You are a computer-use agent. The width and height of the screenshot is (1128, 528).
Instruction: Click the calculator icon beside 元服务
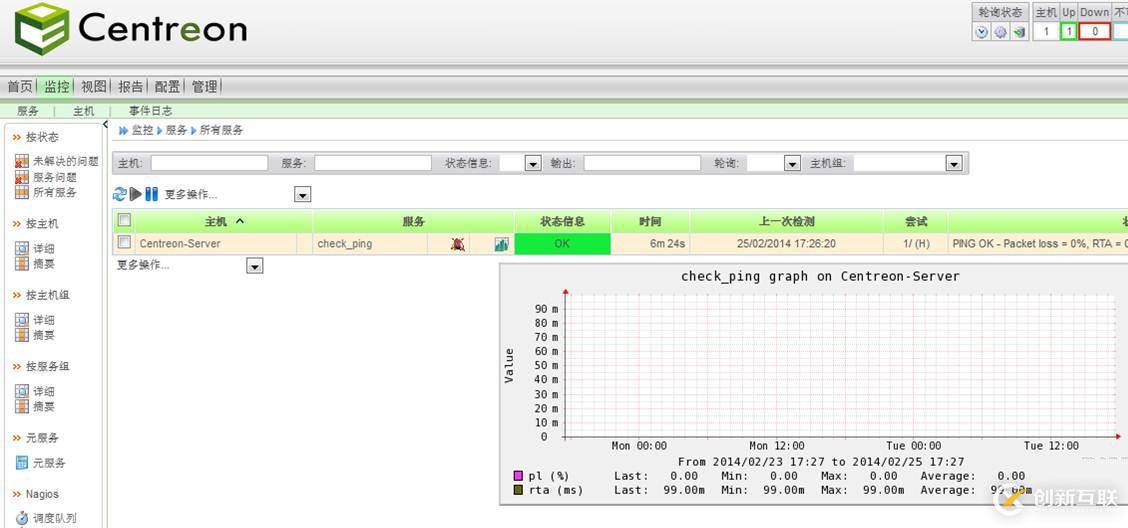coord(22,463)
